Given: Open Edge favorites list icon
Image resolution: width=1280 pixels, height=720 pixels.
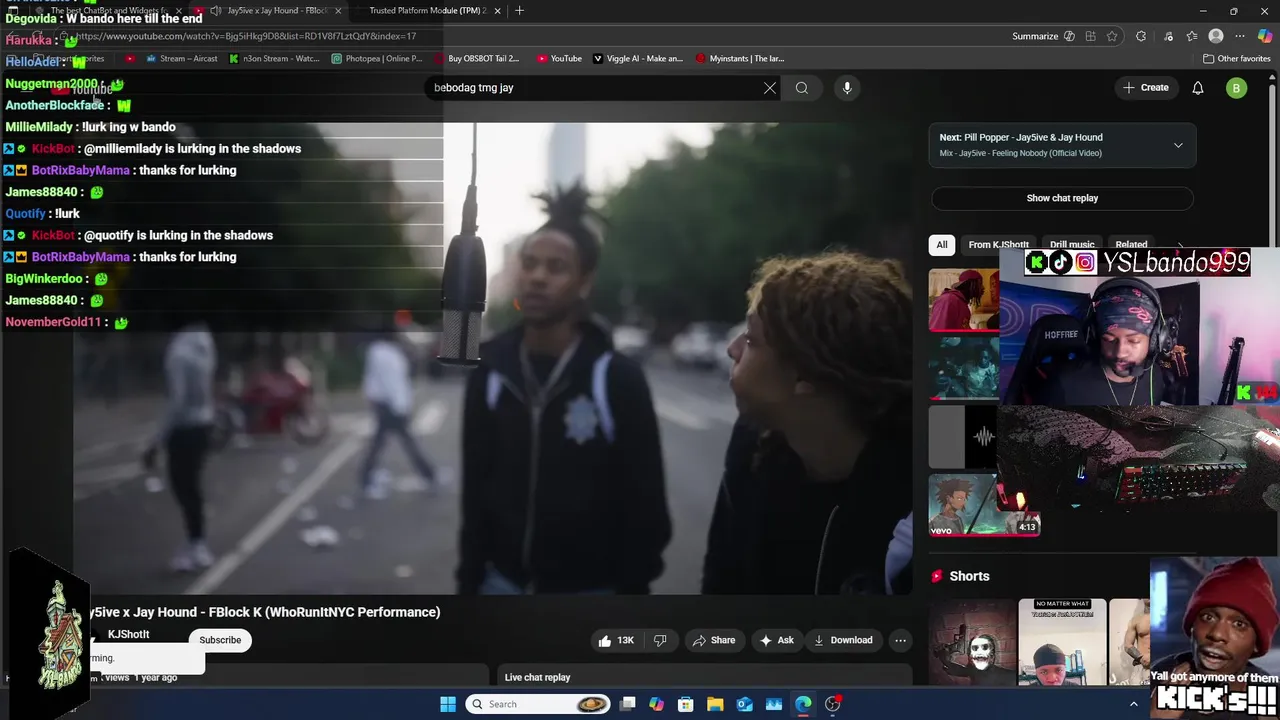Looking at the screenshot, I should pyautogui.click(x=1191, y=36).
